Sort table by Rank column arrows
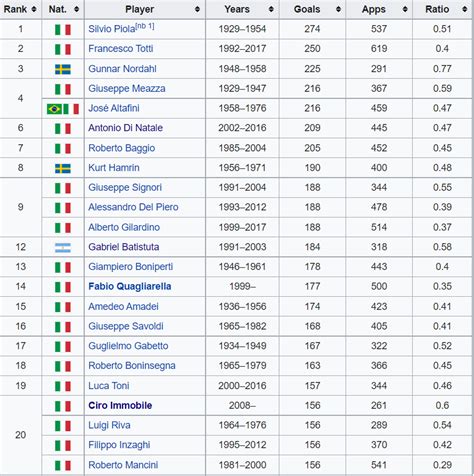The image size is (474, 476). (34, 9)
